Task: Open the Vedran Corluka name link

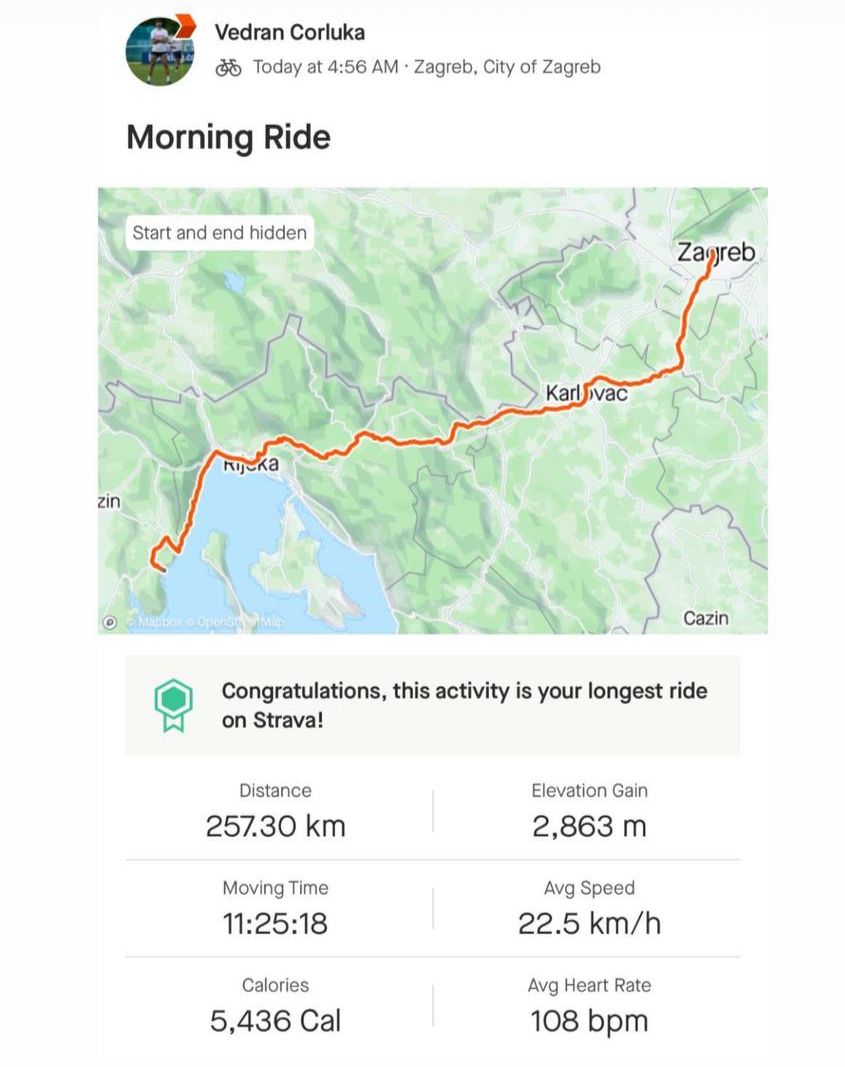Action: pos(289,32)
